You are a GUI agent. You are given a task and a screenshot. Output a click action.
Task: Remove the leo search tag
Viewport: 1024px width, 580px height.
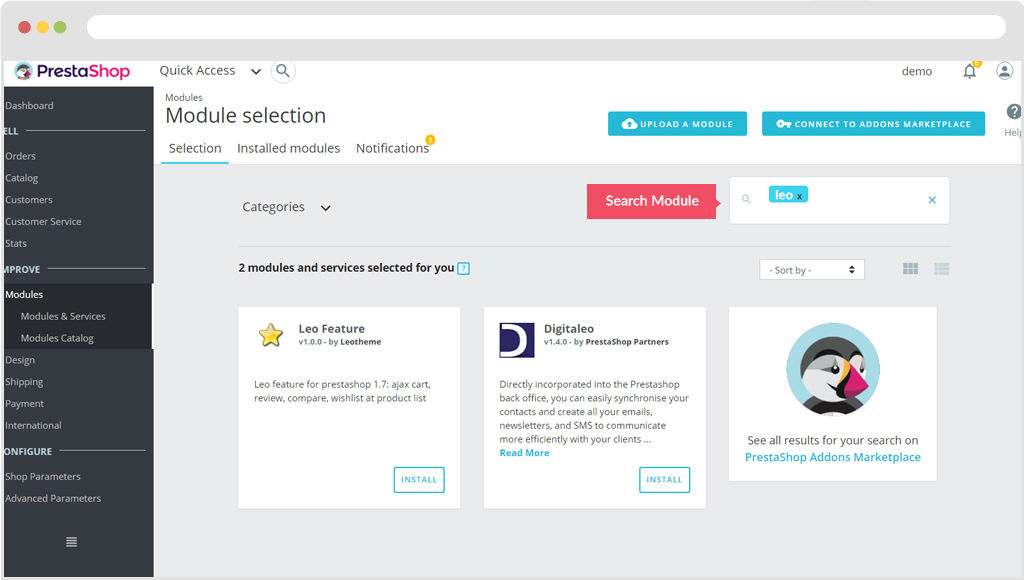point(799,196)
